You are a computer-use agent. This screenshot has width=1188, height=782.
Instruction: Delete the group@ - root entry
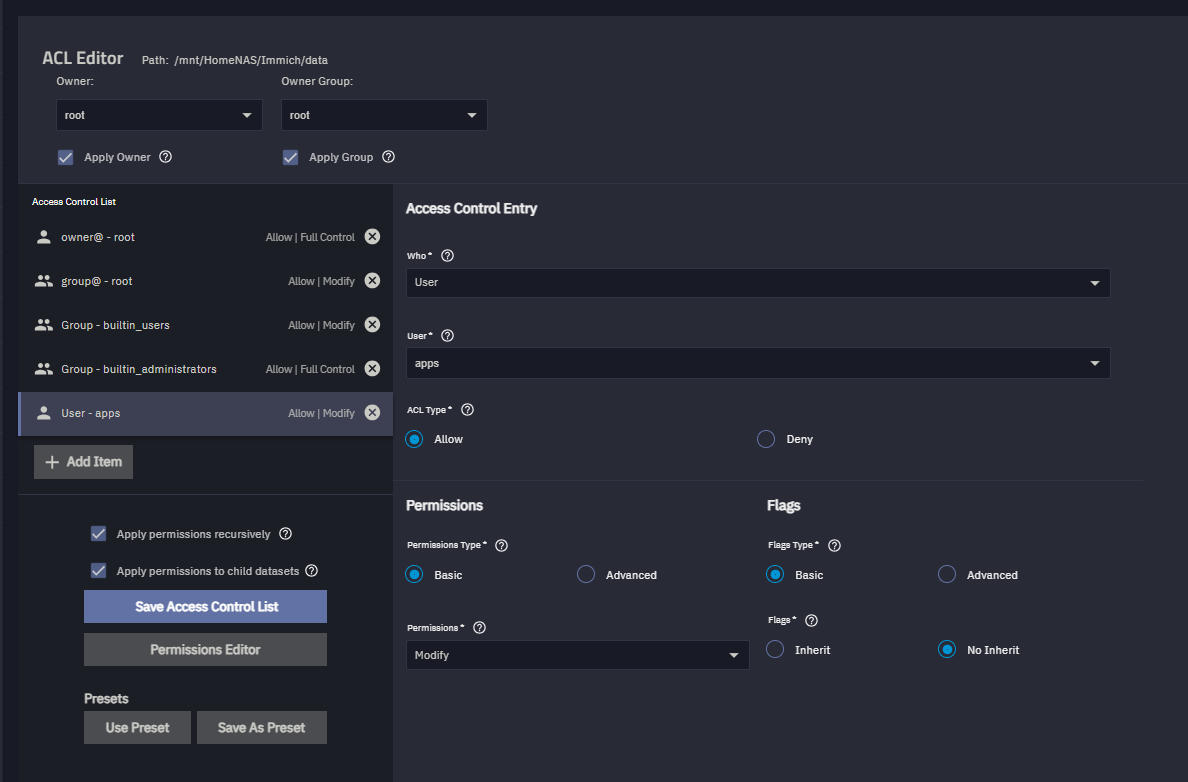click(x=372, y=281)
